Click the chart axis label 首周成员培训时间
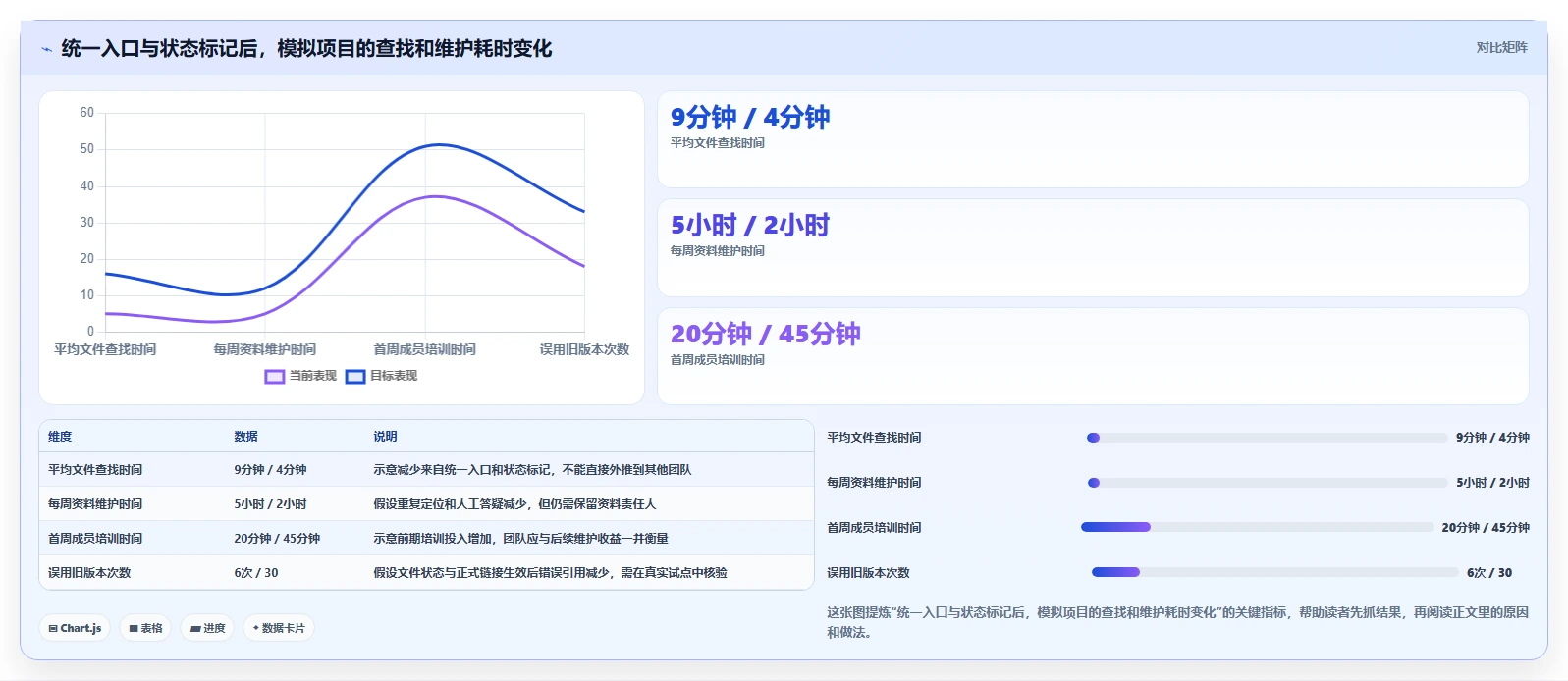Viewport: 1568px width, 681px height. (x=424, y=349)
